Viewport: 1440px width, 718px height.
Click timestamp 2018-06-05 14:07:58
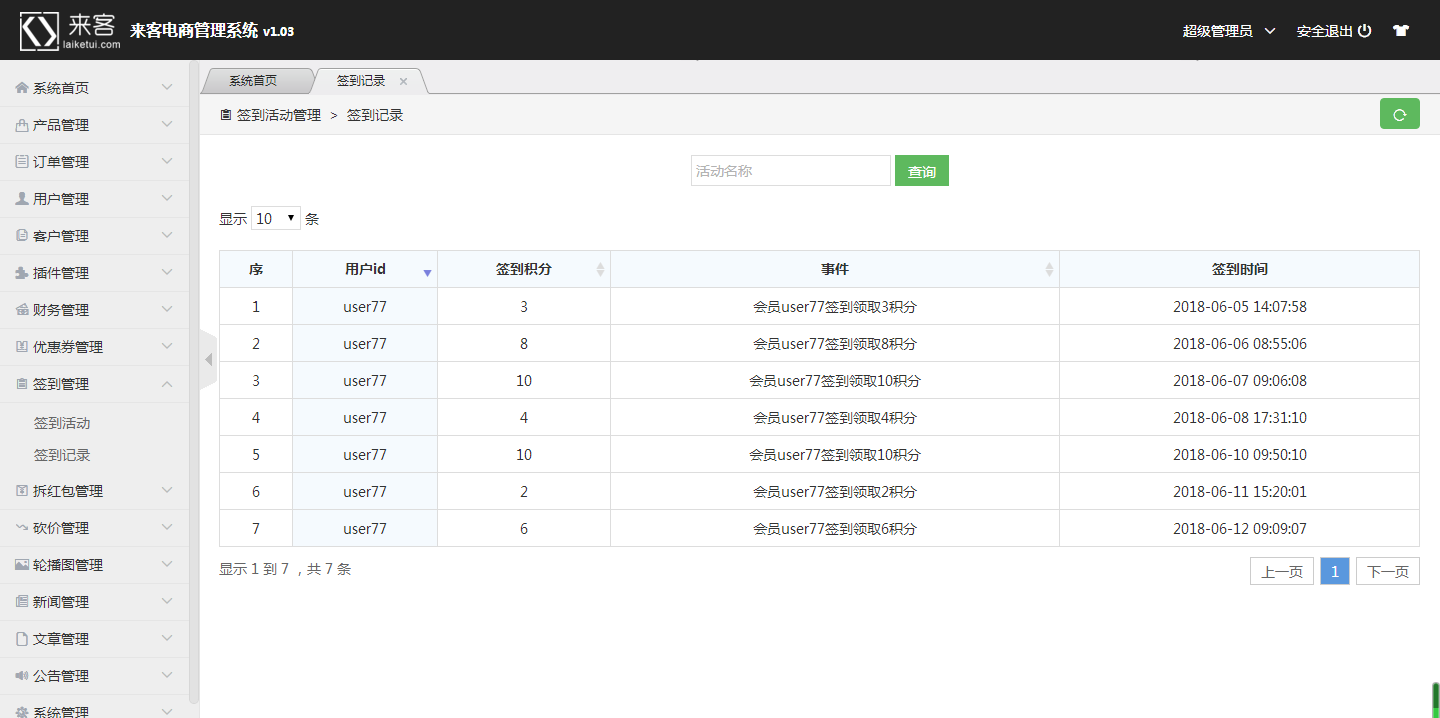(1240, 307)
